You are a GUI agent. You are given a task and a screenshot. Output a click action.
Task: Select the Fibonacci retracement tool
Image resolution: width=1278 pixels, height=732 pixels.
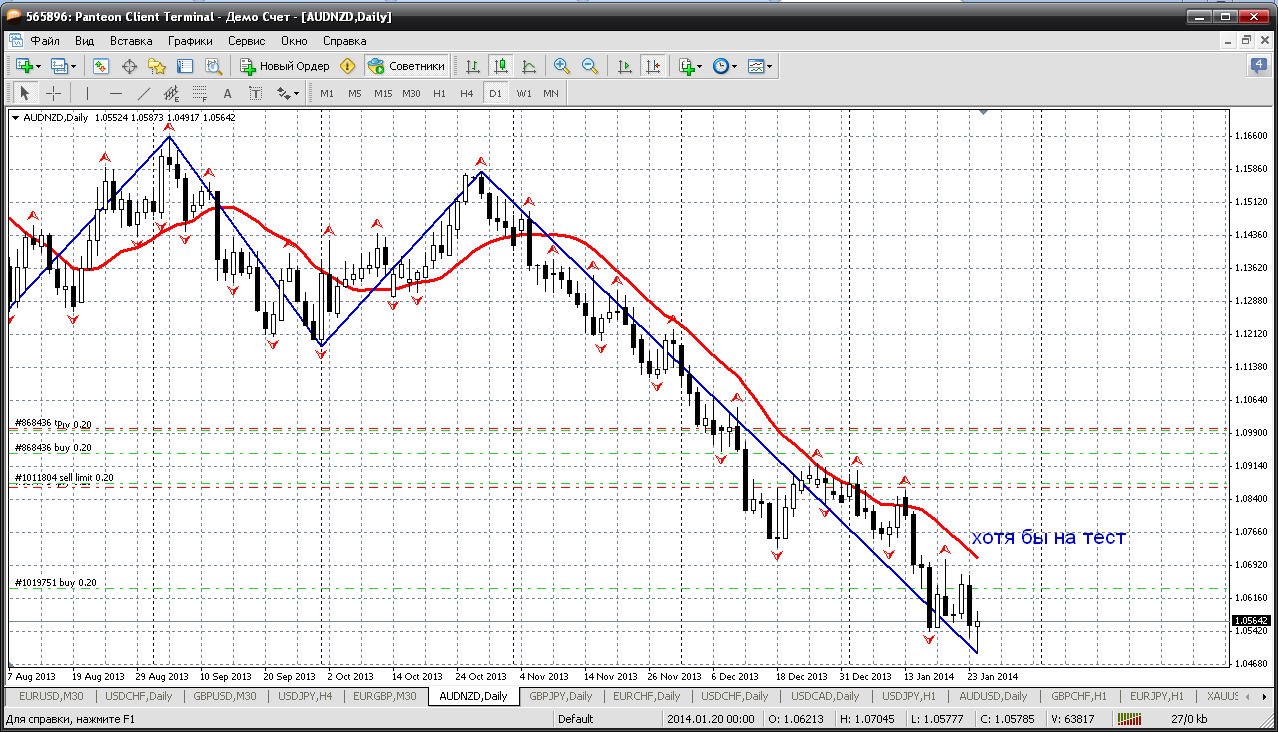(200, 93)
